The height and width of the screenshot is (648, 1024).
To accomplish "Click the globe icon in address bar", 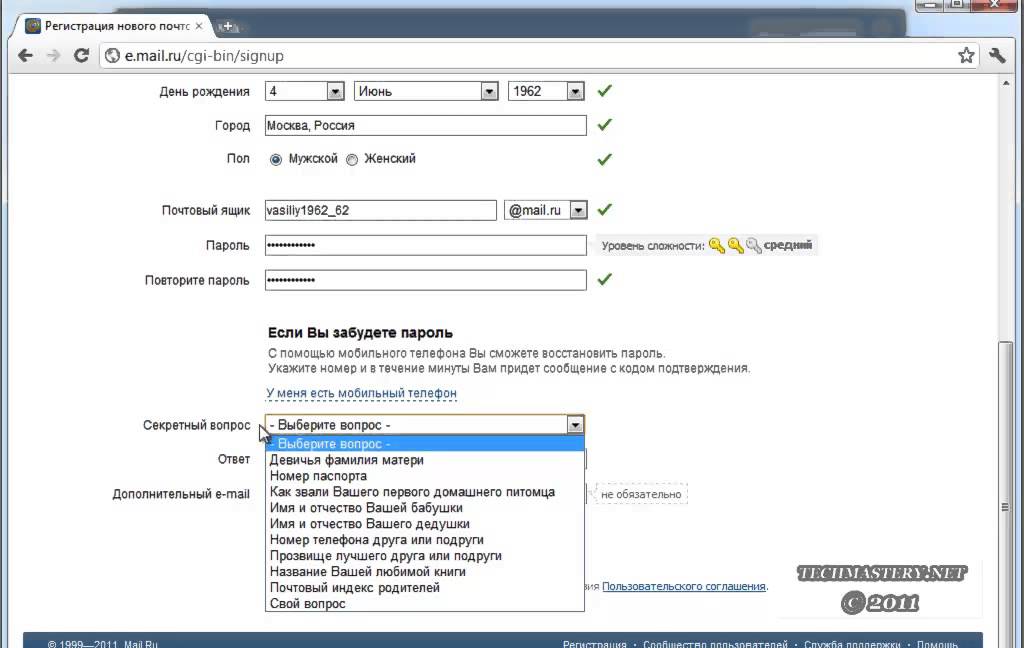I will (113, 57).
